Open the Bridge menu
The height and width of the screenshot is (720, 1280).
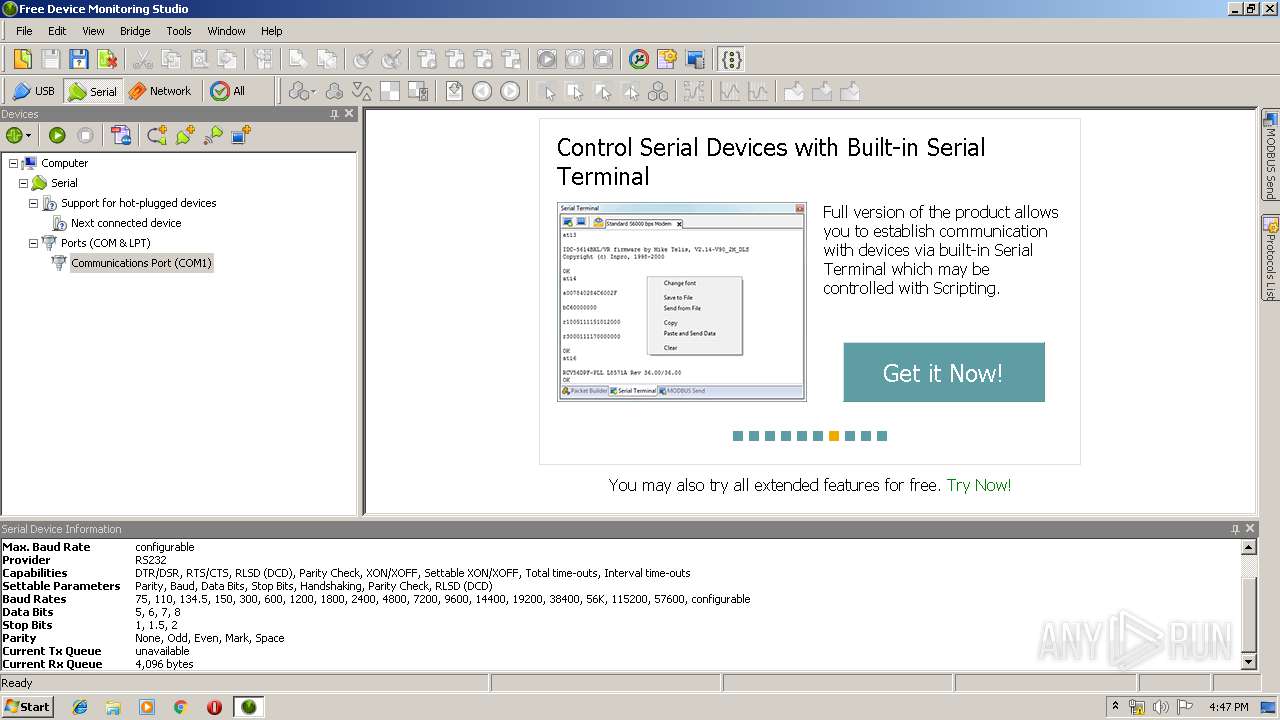(135, 31)
